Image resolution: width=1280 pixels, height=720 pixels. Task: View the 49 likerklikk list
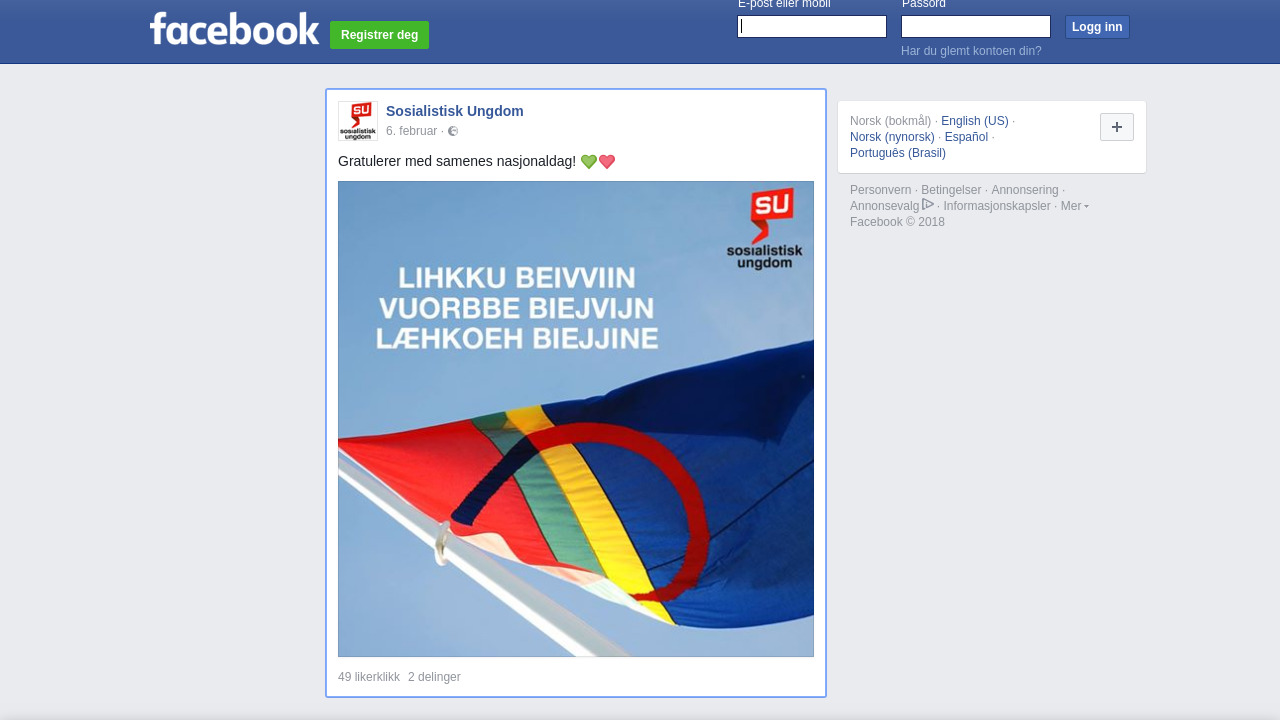pyautogui.click(x=369, y=677)
